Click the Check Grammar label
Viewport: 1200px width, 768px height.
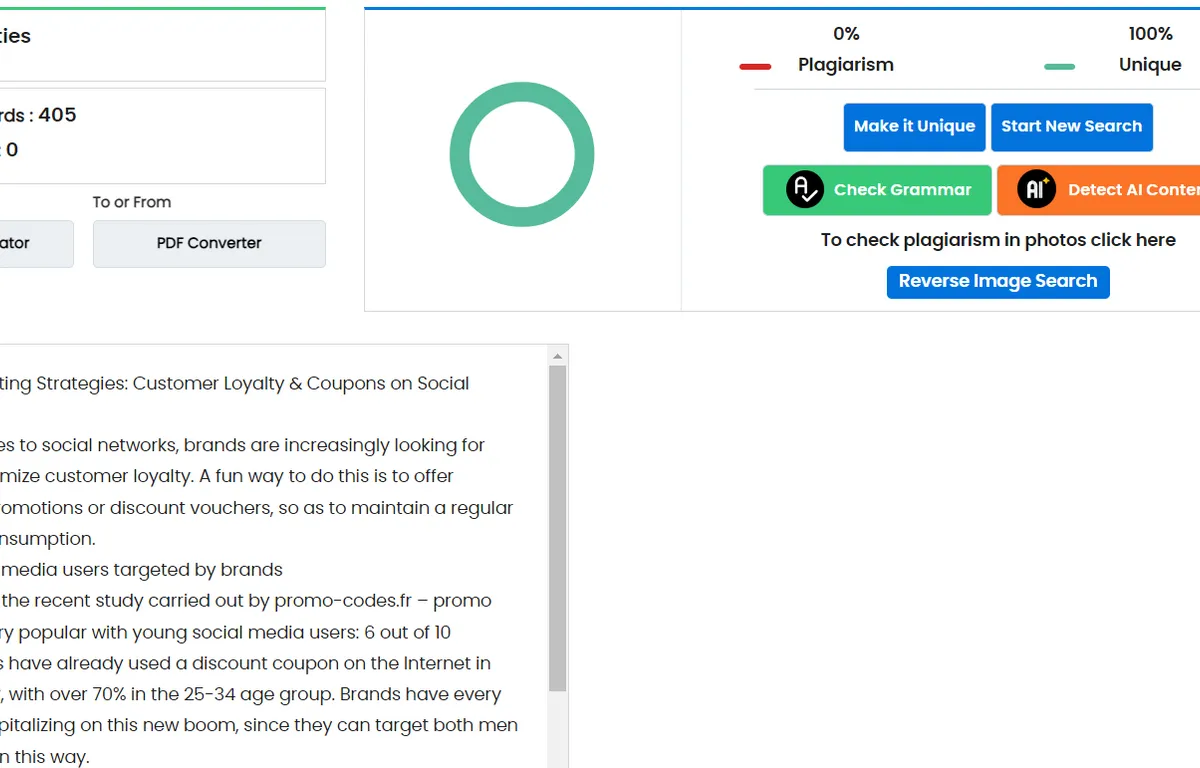point(902,190)
